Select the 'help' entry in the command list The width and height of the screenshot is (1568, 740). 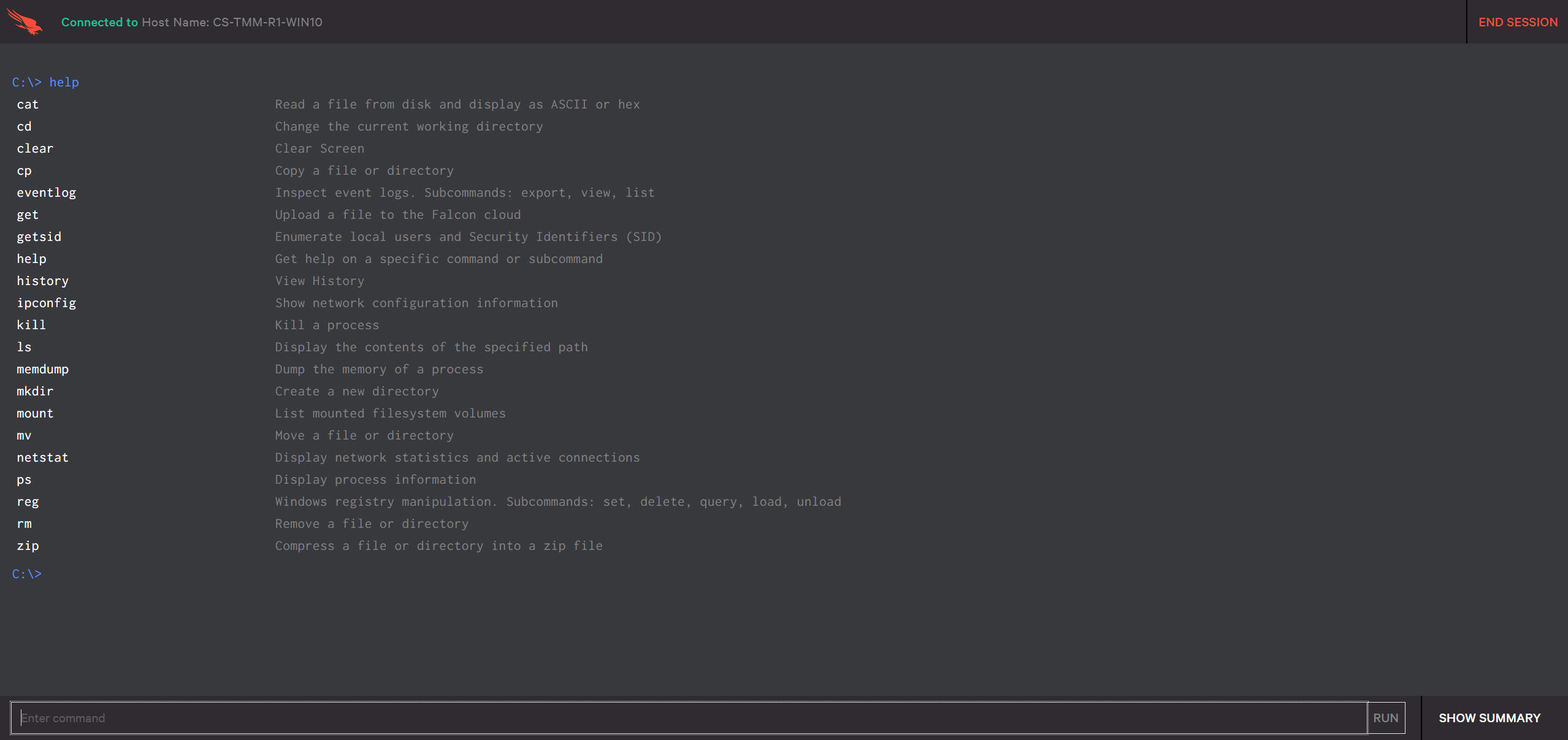point(31,259)
